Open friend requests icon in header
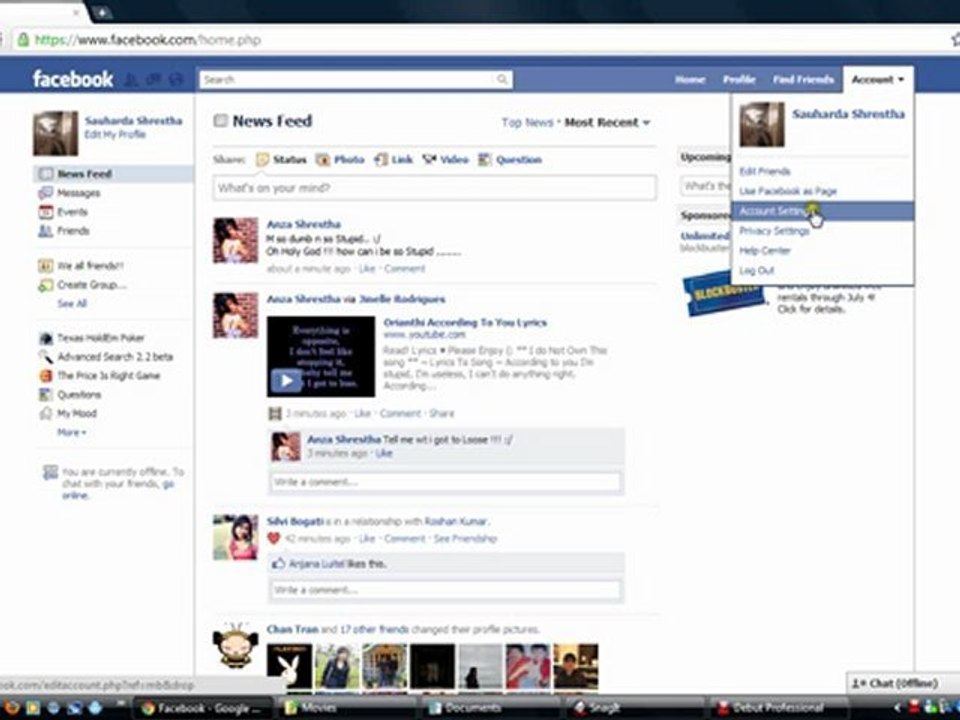Viewport: 960px width, 720px height. tap(131, 80)
